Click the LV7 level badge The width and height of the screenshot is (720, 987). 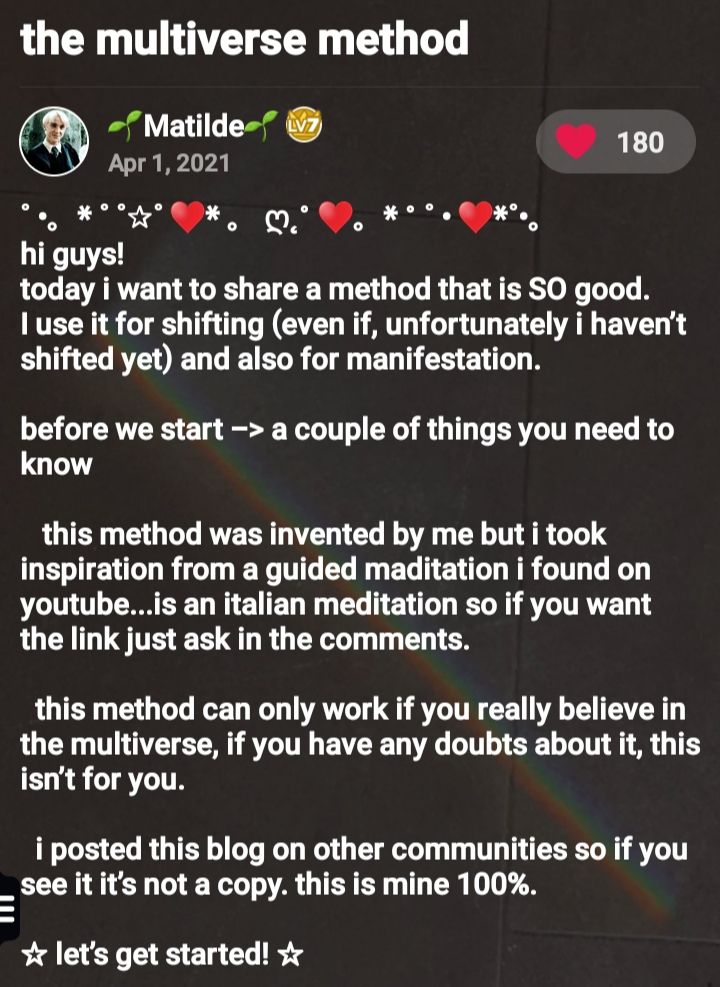pos(304,125)
